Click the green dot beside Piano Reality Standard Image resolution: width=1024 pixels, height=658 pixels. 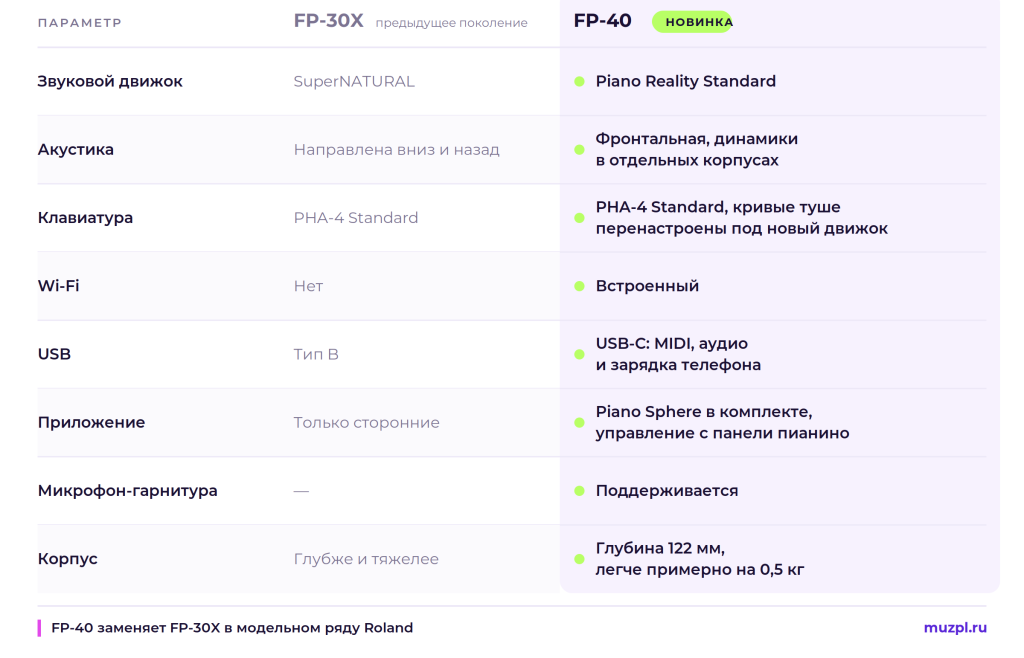click(x=579, y=82)
